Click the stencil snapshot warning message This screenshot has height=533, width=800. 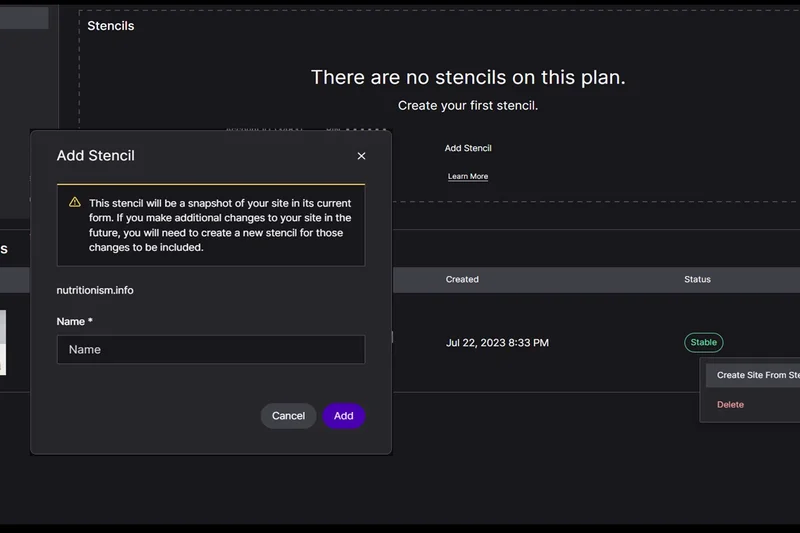(x=219, y=225)
